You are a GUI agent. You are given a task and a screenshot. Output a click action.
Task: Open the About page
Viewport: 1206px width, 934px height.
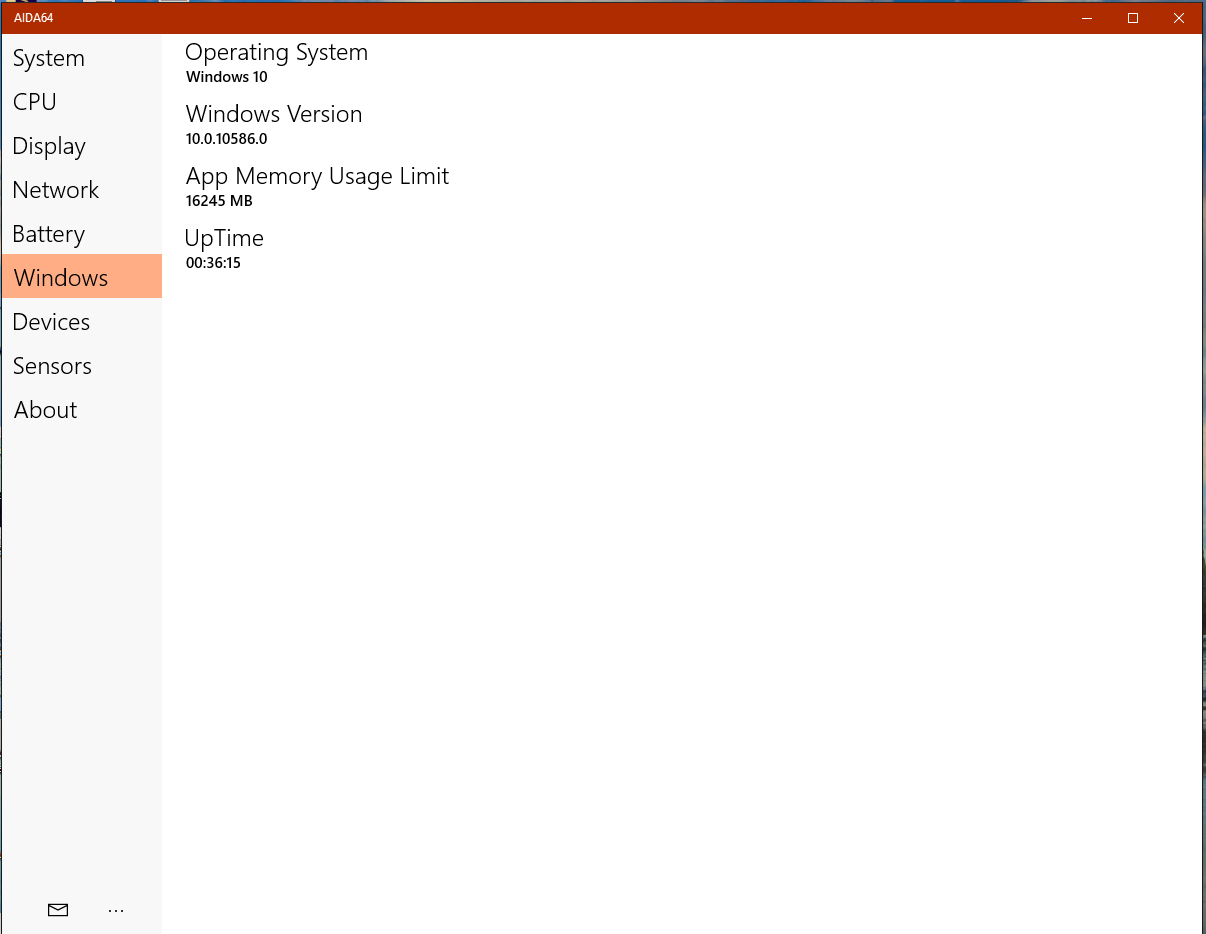tap(81, 410)
